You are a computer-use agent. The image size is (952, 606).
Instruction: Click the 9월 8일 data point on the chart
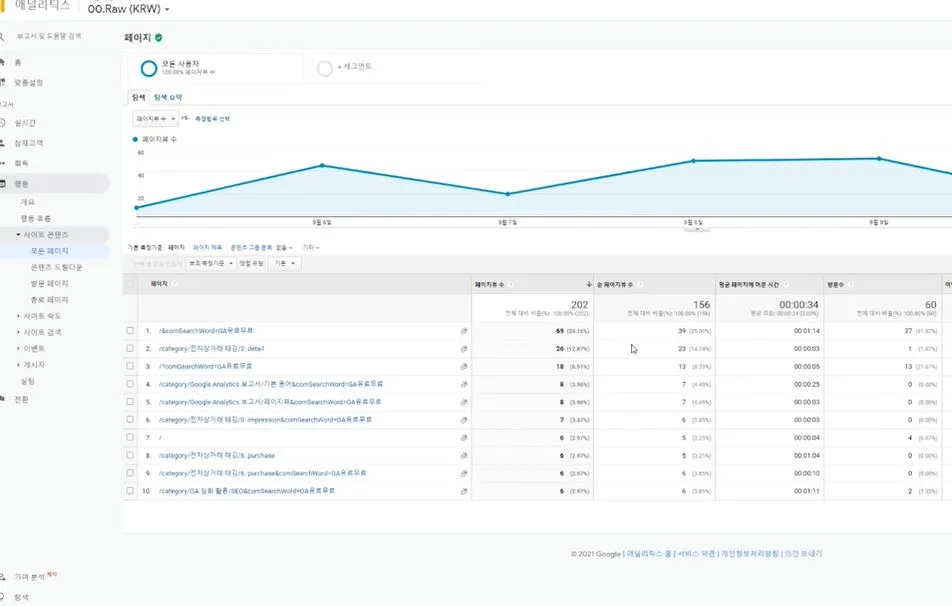[693, 161]
